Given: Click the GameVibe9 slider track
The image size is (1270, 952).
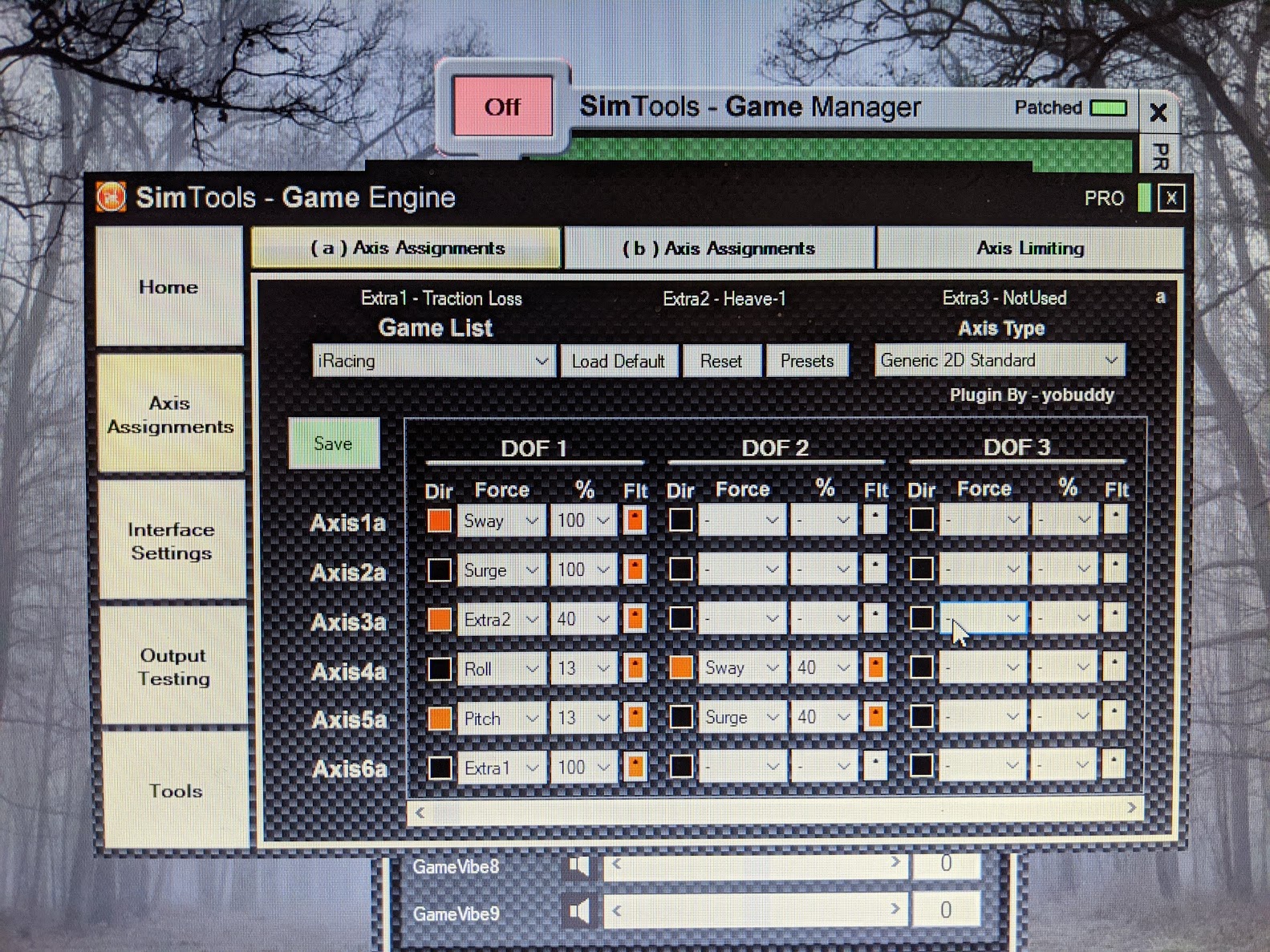Looking at the screenshot, I should pyautogui.click(x=755, y=910).
